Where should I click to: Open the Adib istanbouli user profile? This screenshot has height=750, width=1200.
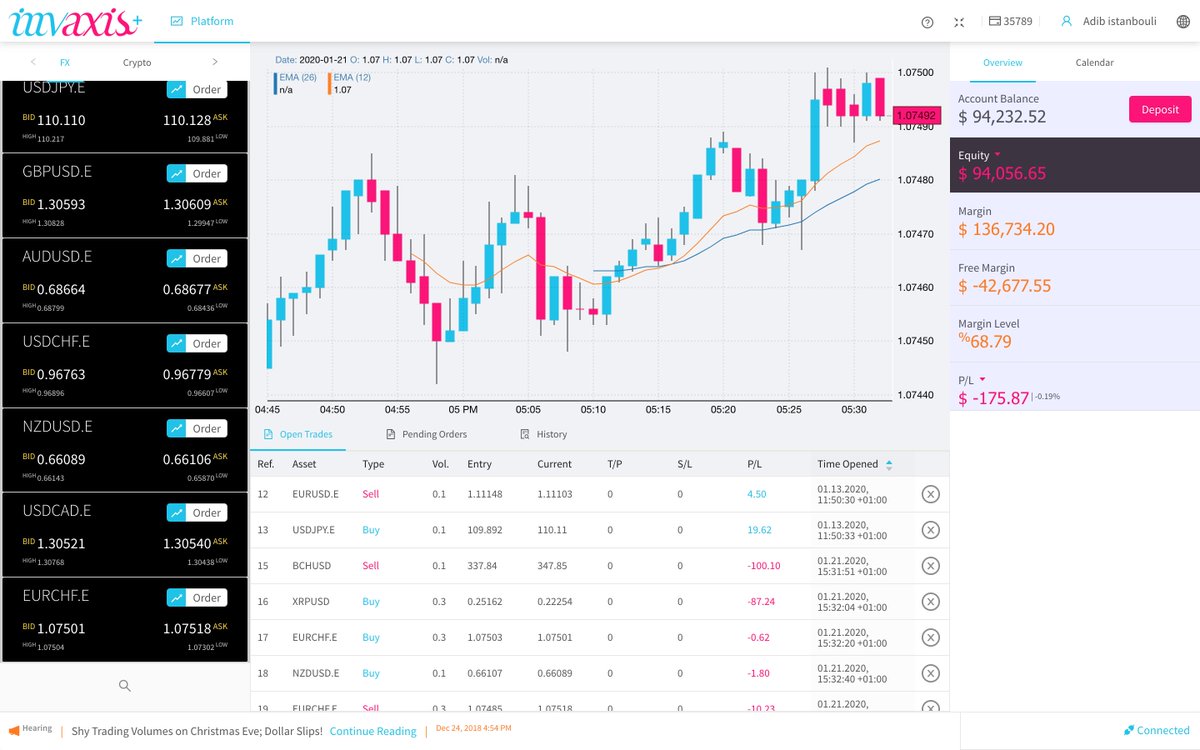pyautogui.click(x=1108, y=21)
